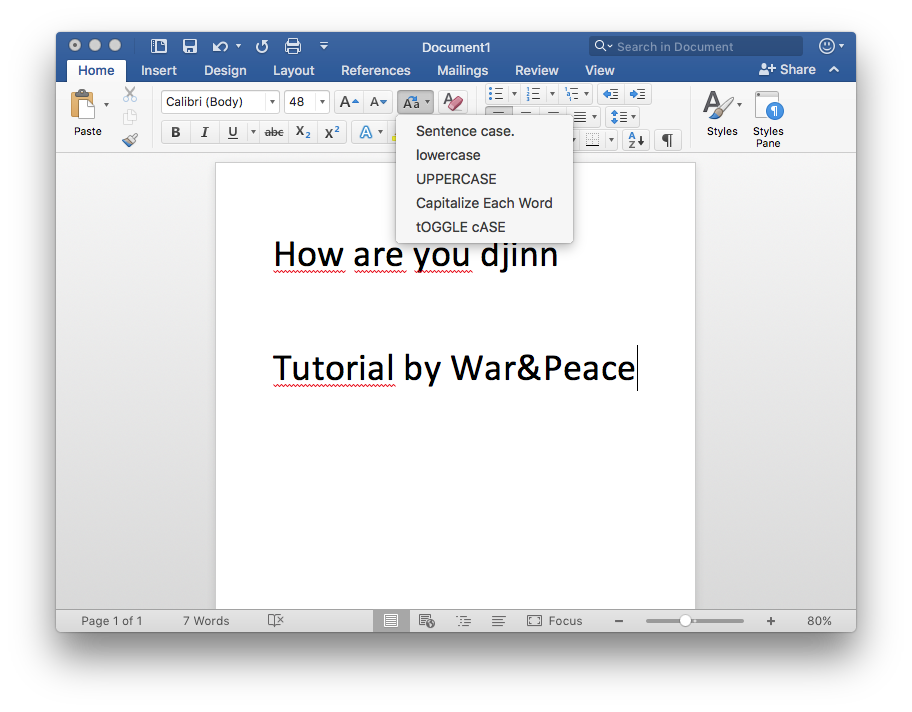
Task: Open the Styles Pane
Action: [x=768, y=119]
